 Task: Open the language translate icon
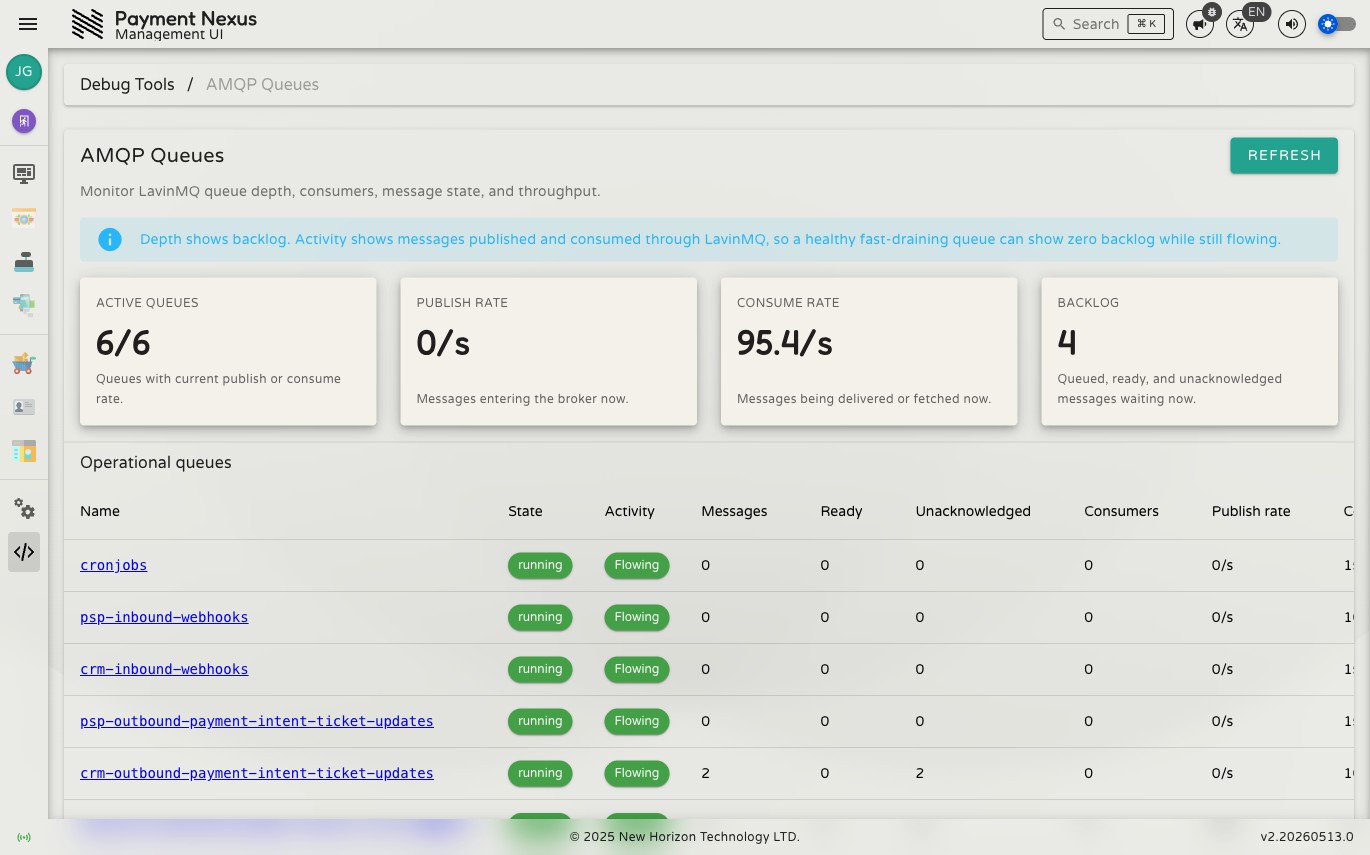1240,24
